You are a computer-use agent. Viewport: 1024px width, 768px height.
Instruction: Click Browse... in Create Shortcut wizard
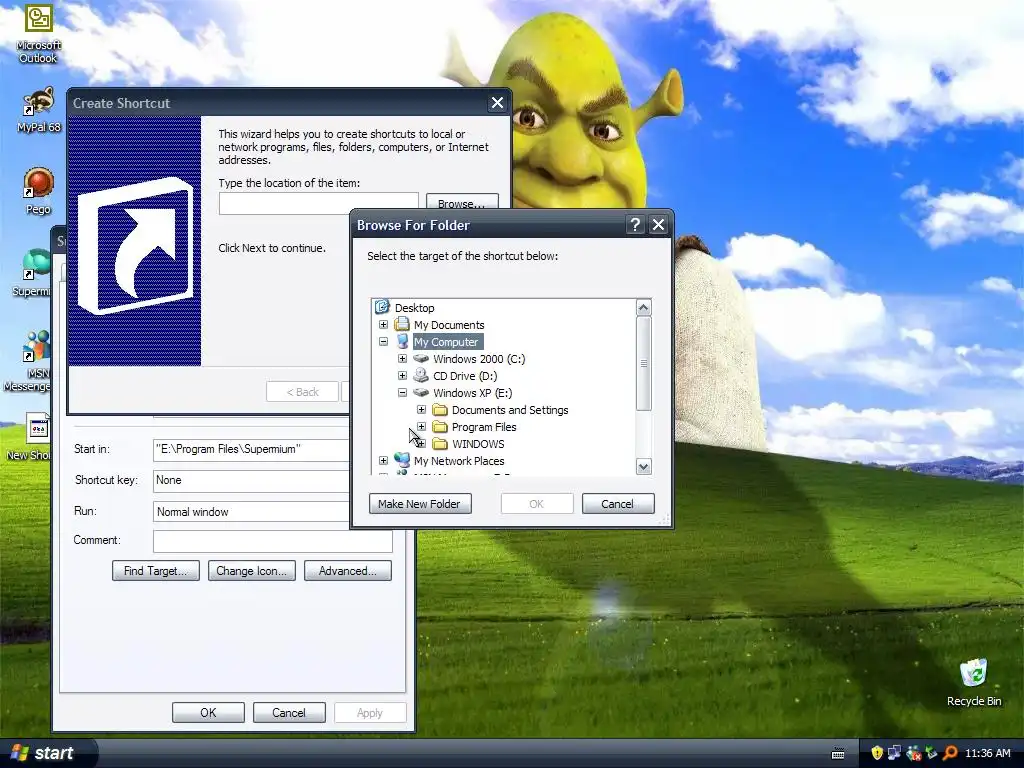tap(462, 201)
